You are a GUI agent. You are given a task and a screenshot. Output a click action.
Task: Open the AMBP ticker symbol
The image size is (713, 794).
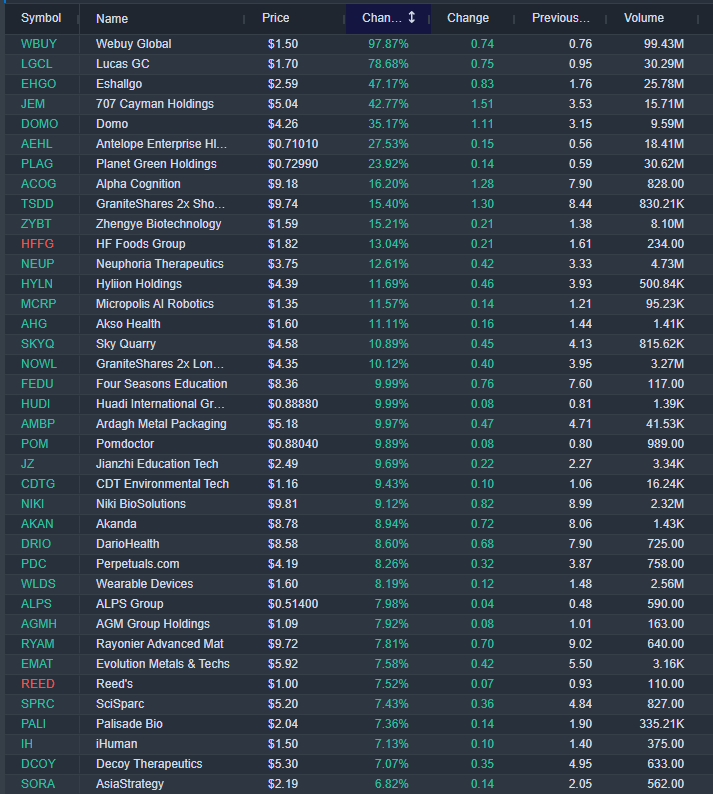click(x=38, y=424)
